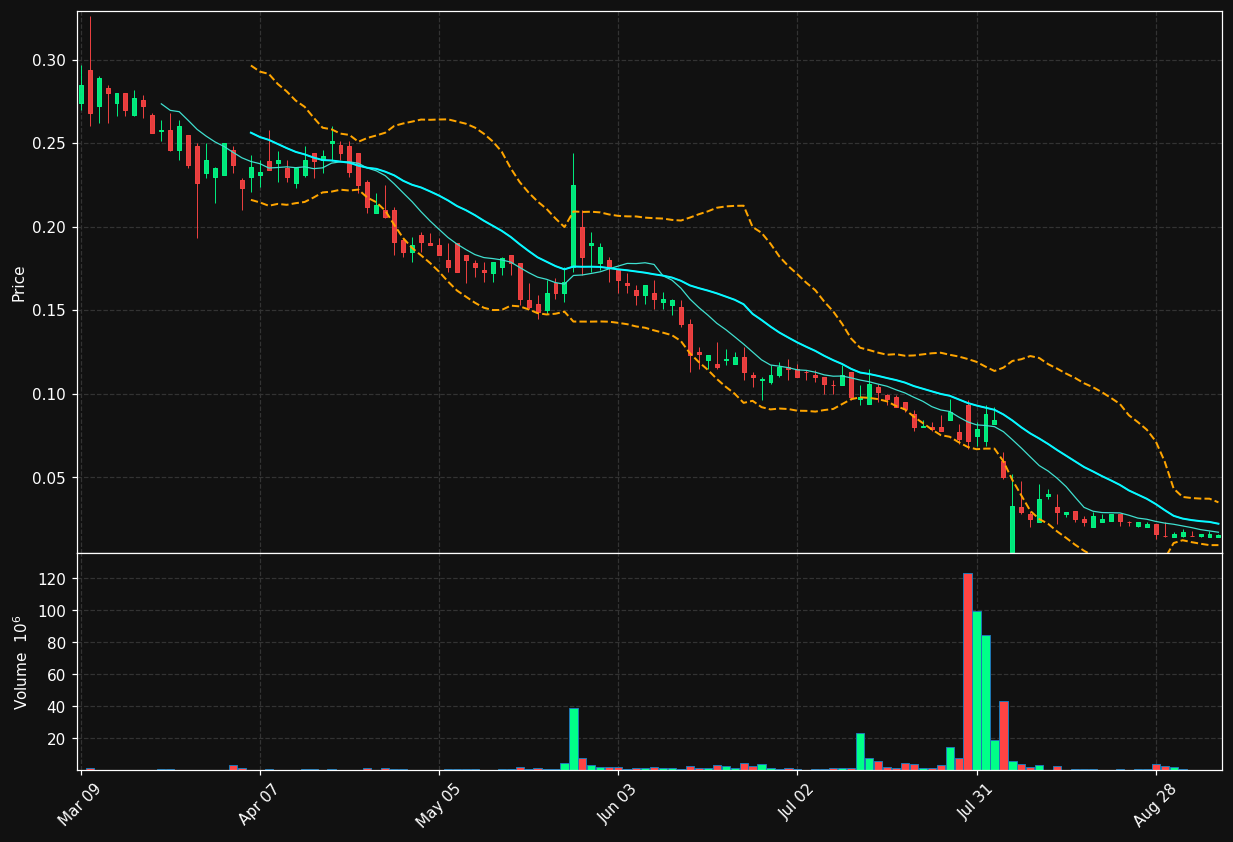
Task: Click the 0.05 price axis label
Action: (49, 478)
